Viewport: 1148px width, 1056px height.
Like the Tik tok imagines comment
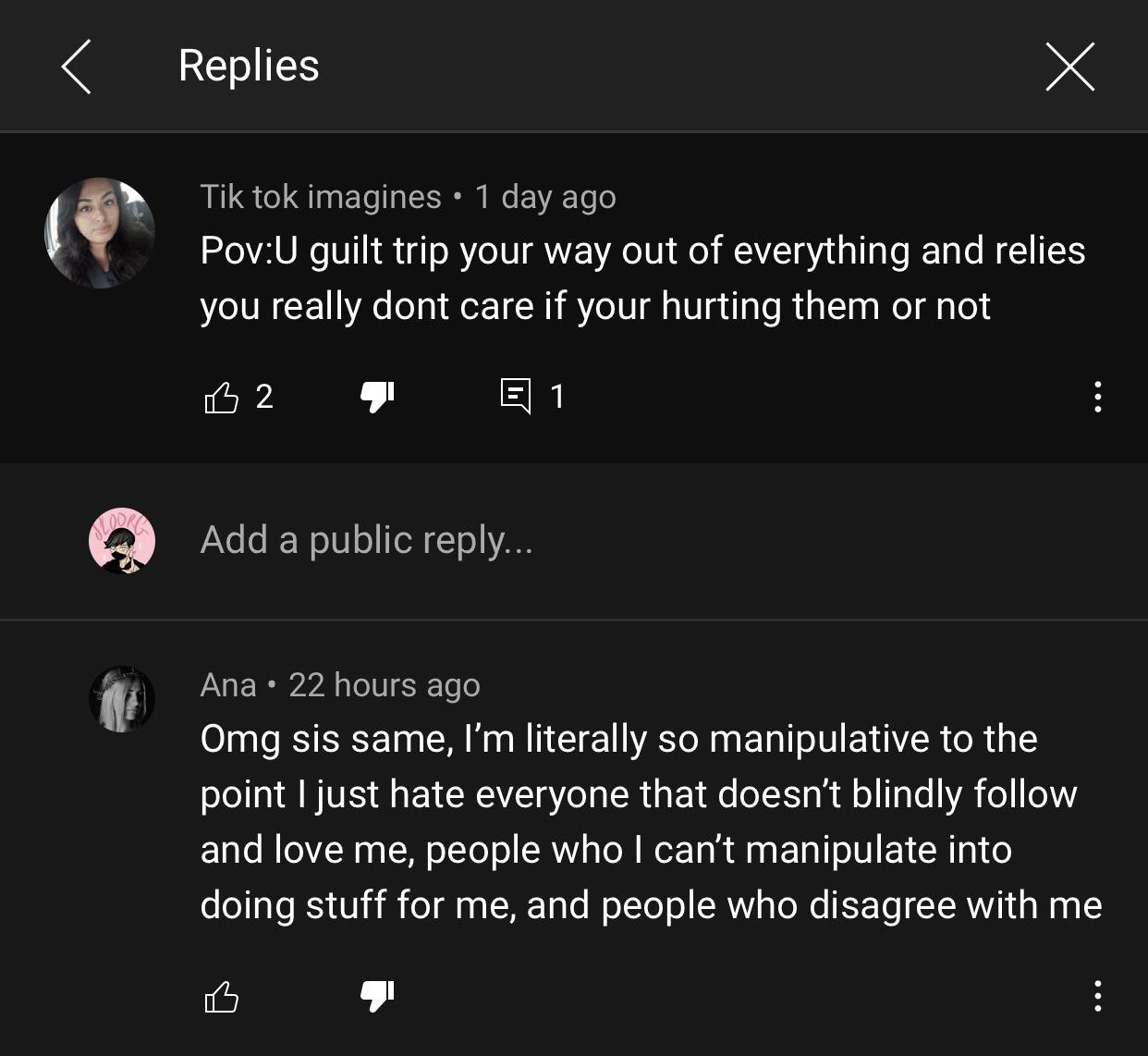[x=221, y=397]
